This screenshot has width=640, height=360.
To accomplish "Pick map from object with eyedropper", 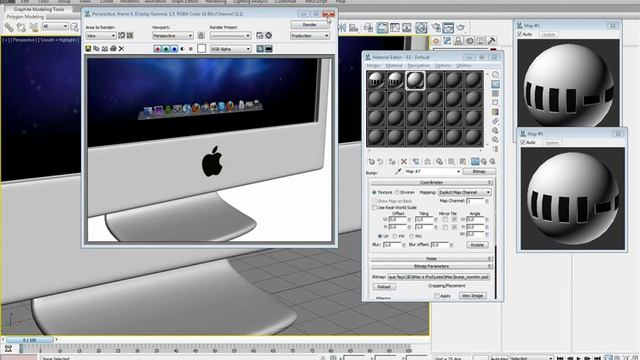I will coord(398,172).
